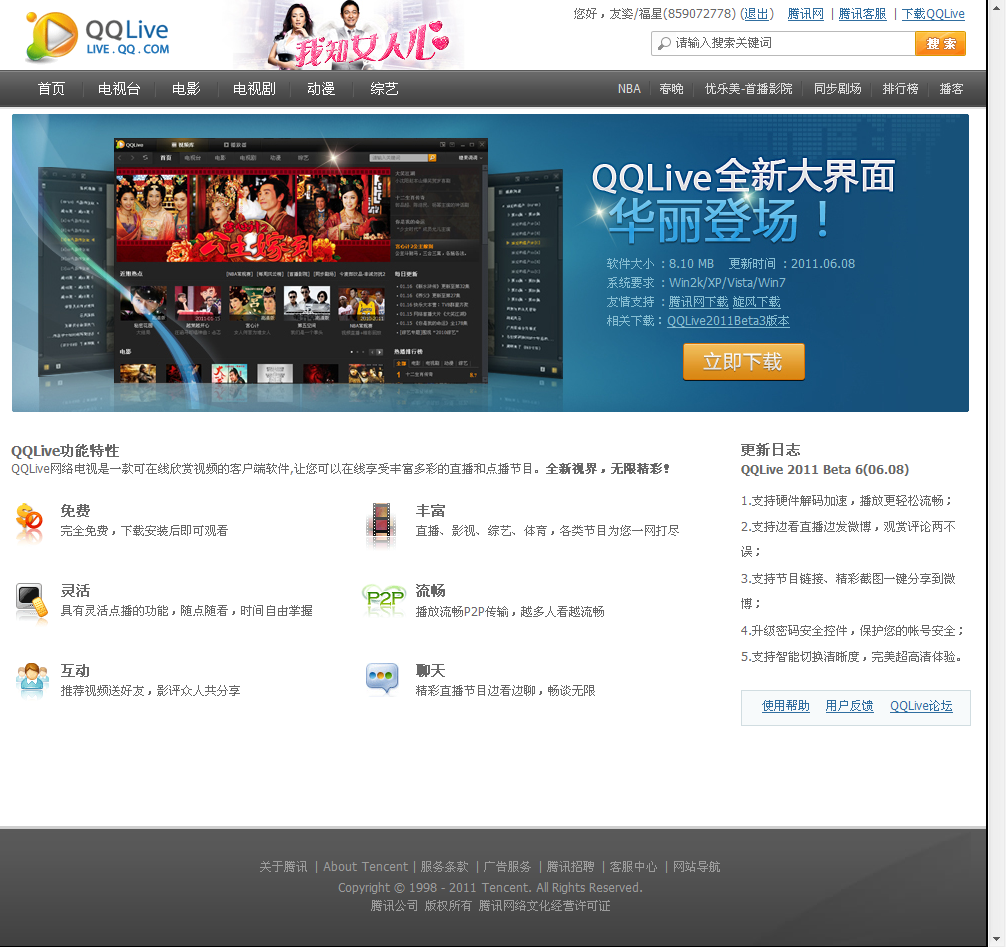Click the 我知女人心 banner image
Viewport: 1007px width, 947px height.
(350, 35)
